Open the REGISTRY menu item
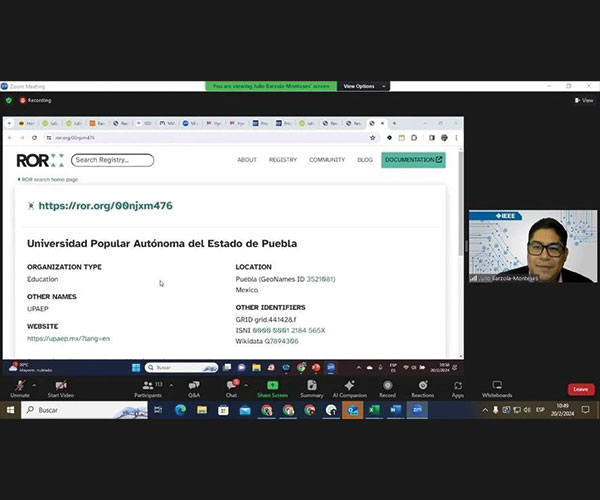Screen dimensions: 600x500 [x=283, y=160]
